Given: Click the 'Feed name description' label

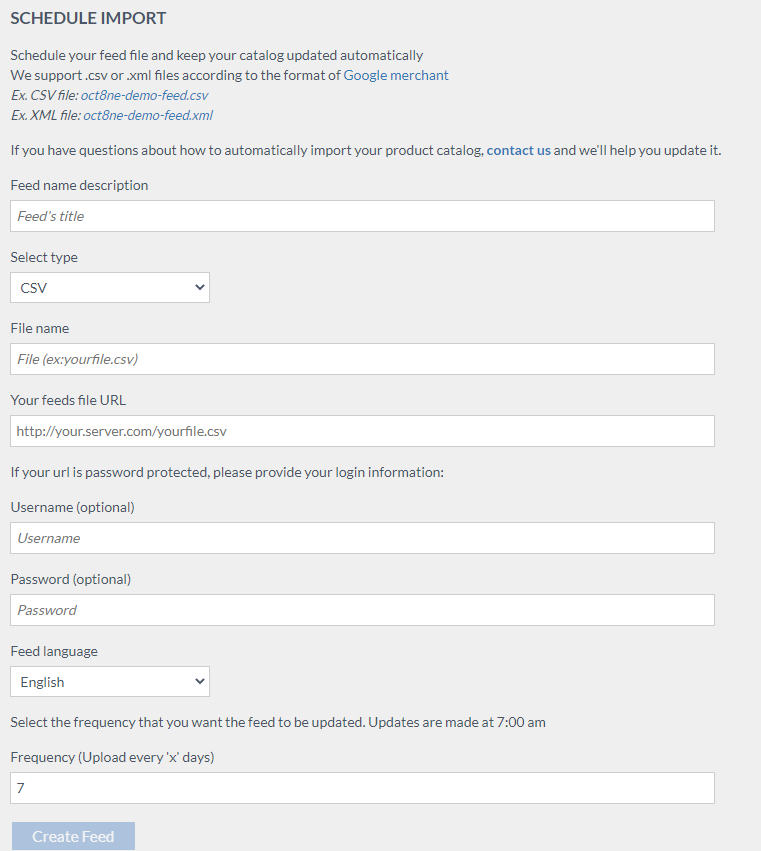Looking at the screenshot, I should click(79, 185).
